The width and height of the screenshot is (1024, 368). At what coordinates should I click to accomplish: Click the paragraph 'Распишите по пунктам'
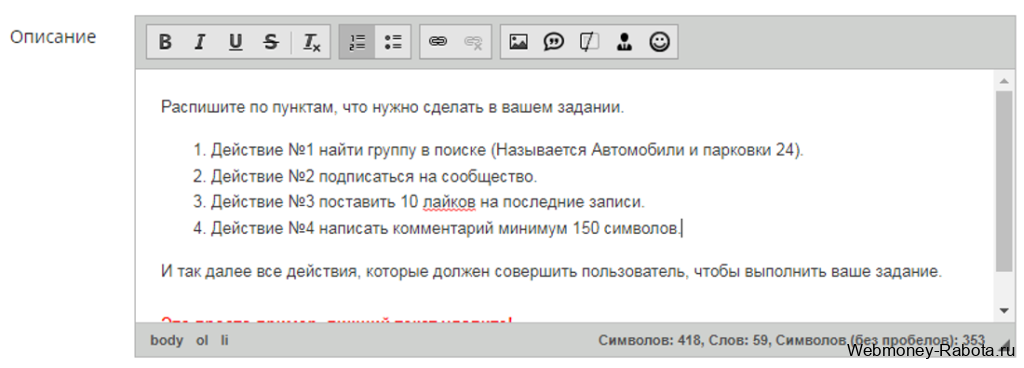tap(392, 107)
